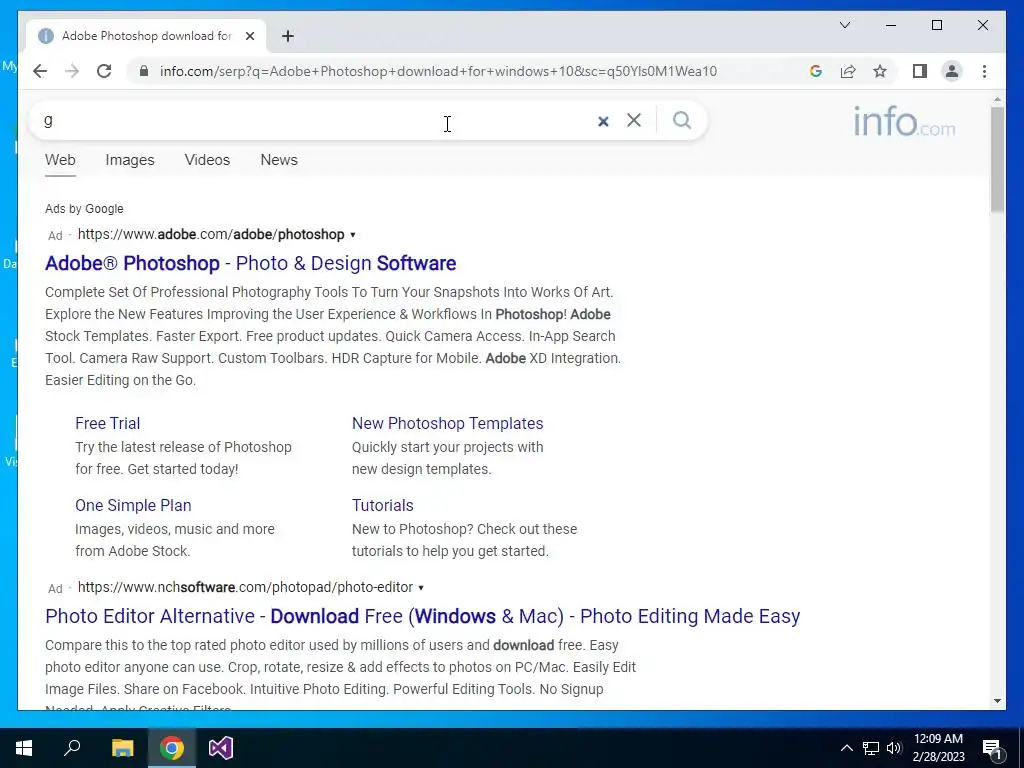1024x768 pixels.
Task: Click the Ads by Google label
Action: pyautogui.click(x=84, y=209)
